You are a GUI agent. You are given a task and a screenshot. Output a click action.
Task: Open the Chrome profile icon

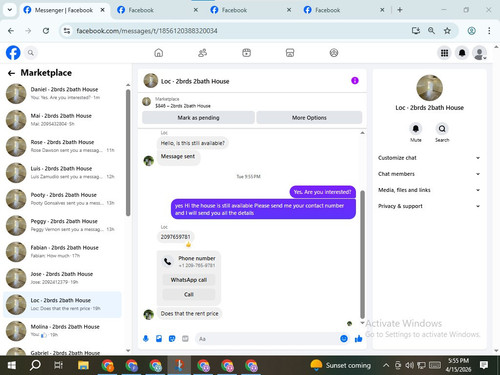pos(472,31)
